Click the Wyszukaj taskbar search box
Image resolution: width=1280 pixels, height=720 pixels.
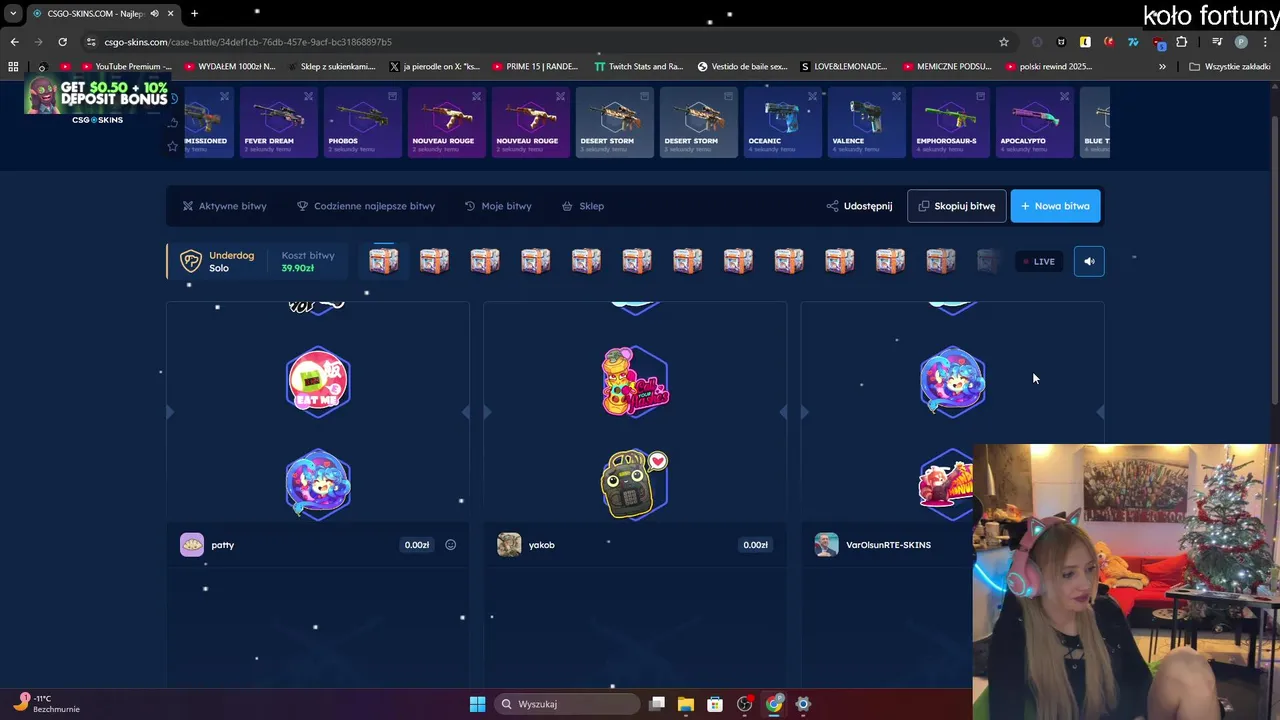point(568,704)
